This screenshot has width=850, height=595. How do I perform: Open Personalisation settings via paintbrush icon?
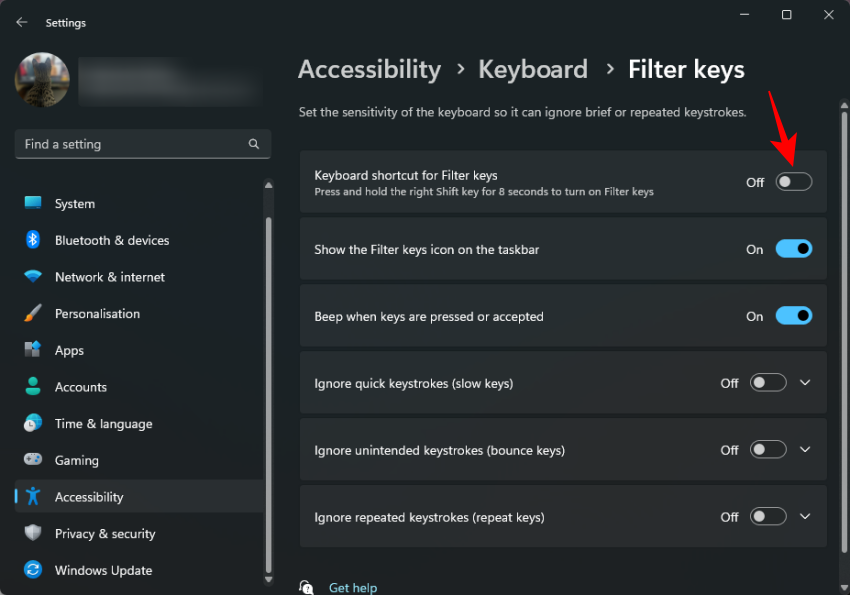(31, 313)
